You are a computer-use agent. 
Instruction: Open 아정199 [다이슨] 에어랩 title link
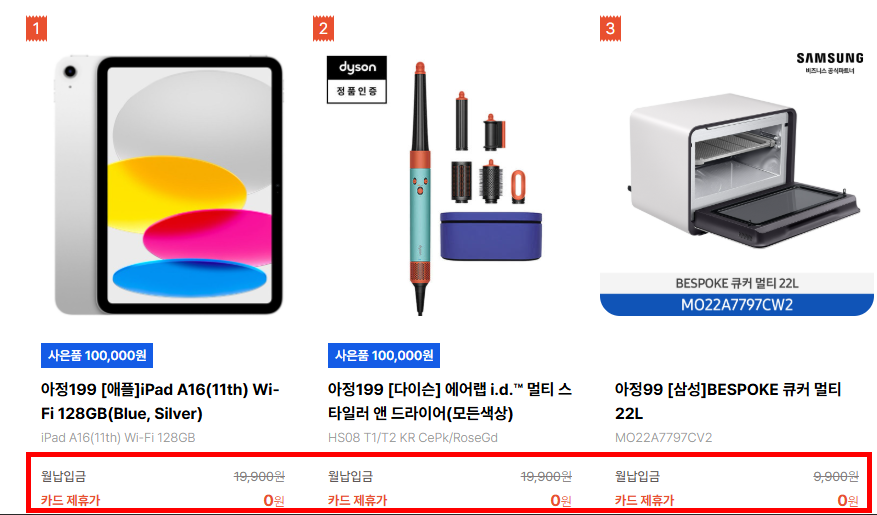(450, 401)
